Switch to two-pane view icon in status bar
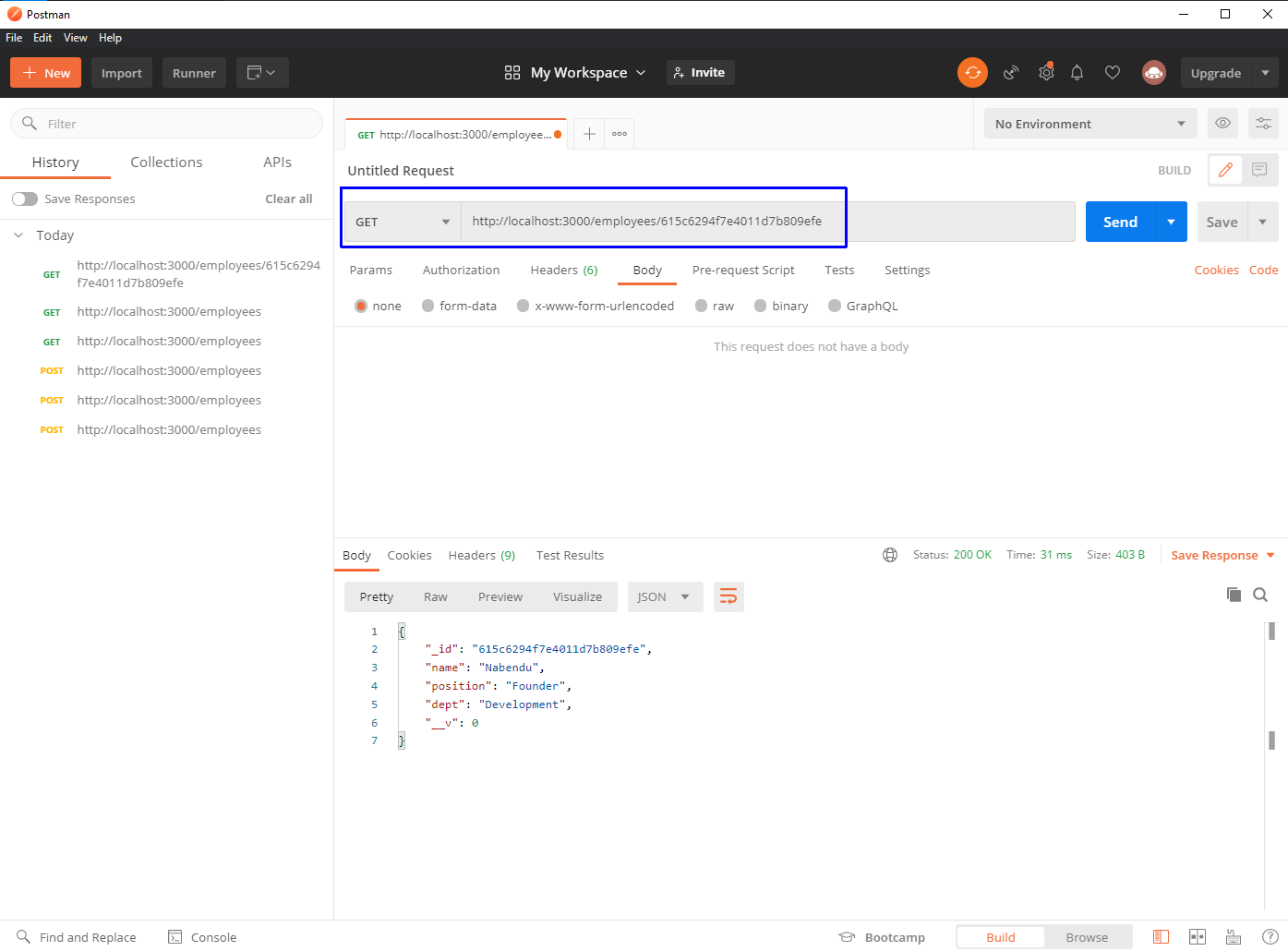The image size is (1288, 951). point(1198,937)
